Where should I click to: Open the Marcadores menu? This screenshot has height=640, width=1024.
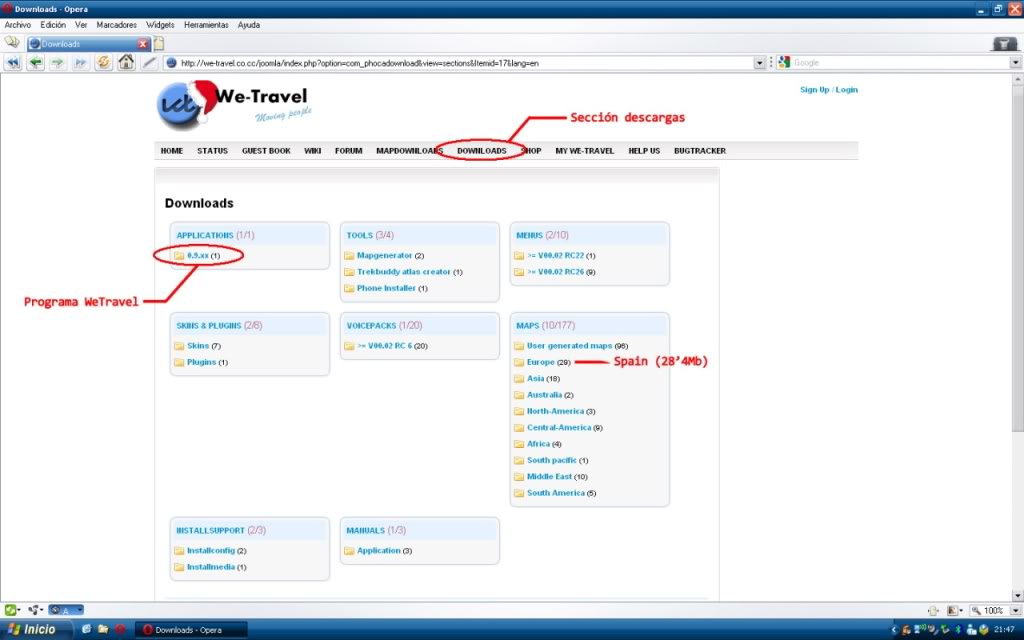(x=116, y=25)
